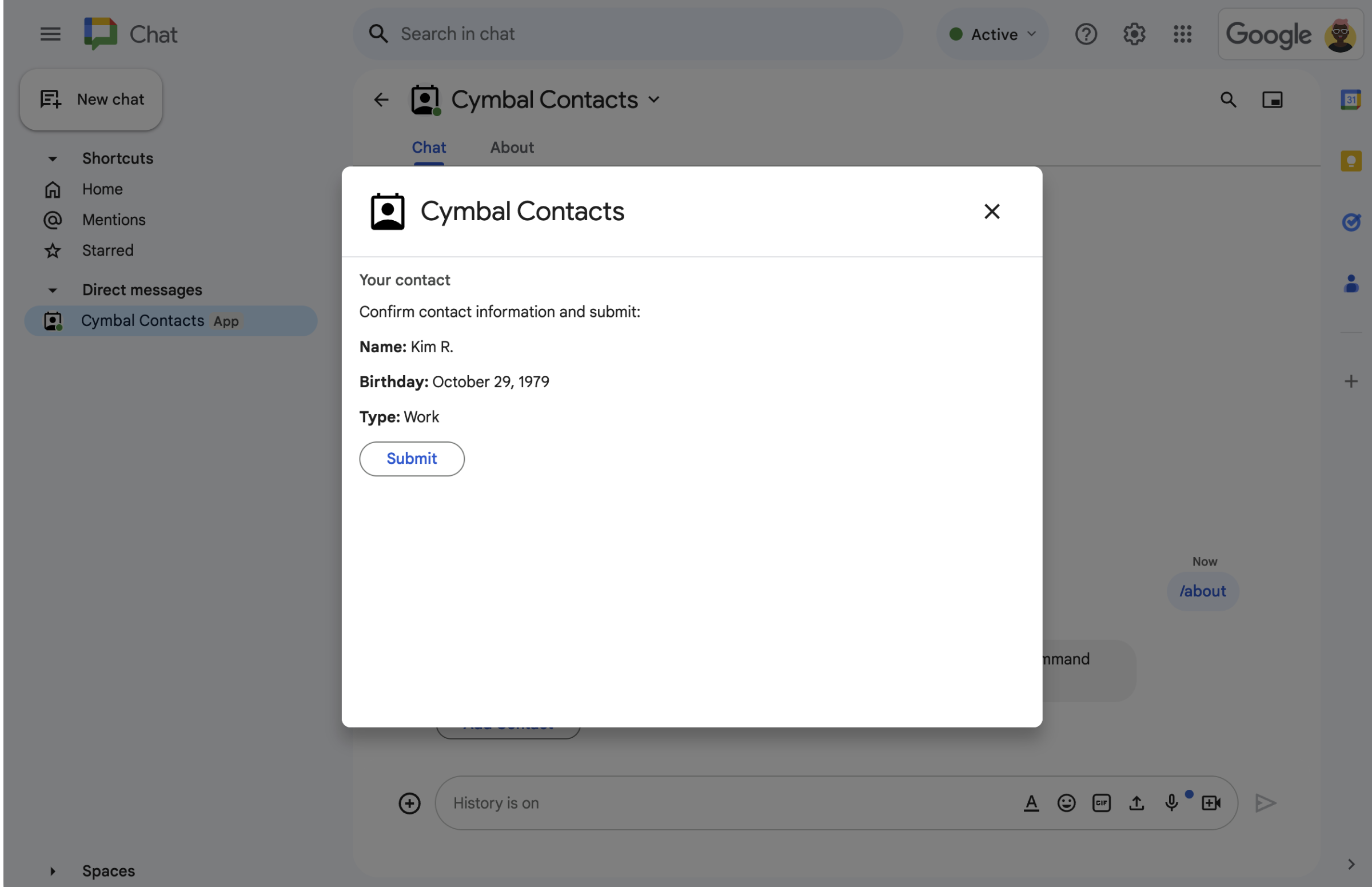
Task: Click the blue task/checklist icon sidebar
Action: tap(1351, 221)
